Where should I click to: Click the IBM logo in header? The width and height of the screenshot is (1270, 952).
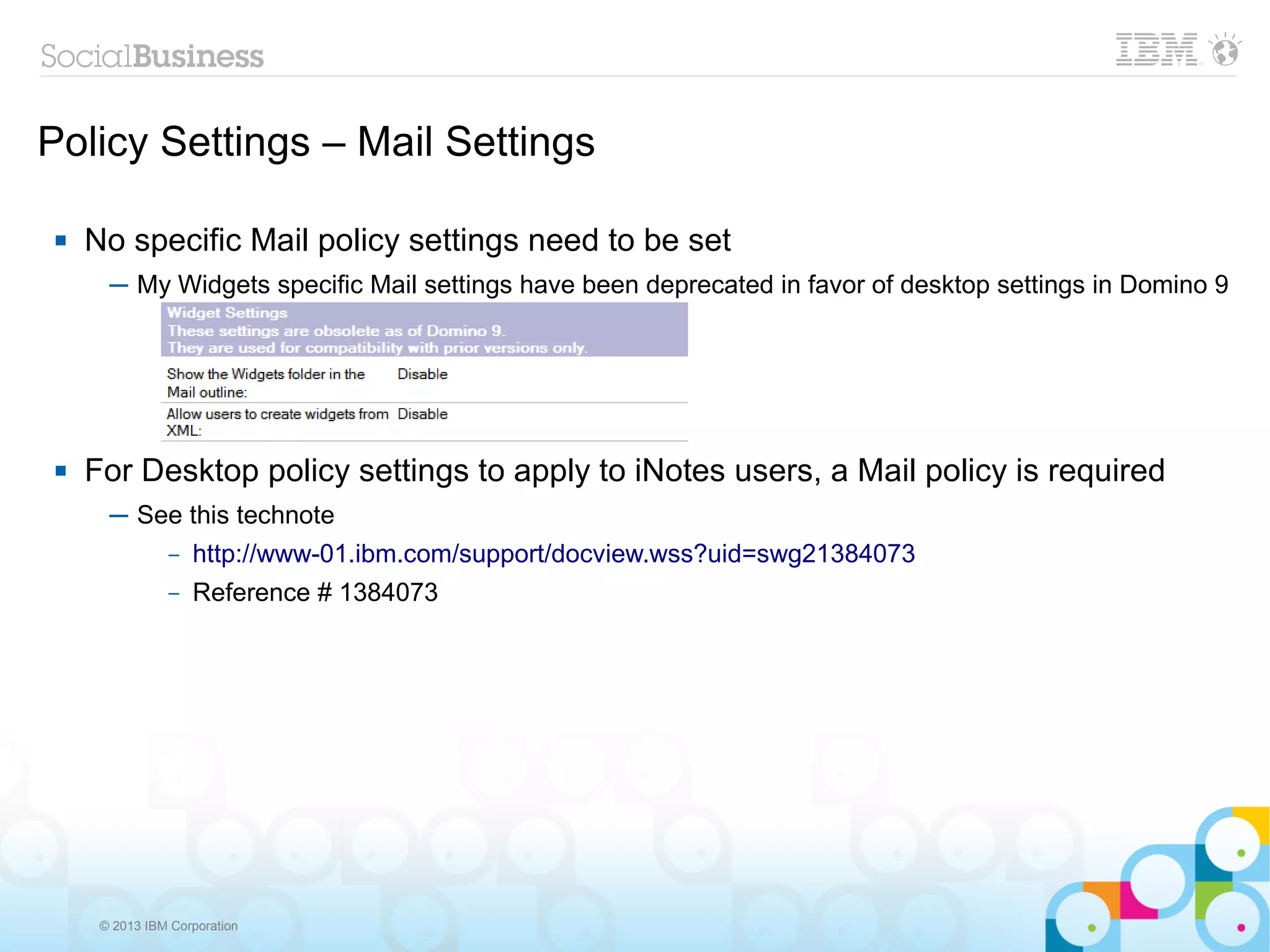(x=1158, y=50)
